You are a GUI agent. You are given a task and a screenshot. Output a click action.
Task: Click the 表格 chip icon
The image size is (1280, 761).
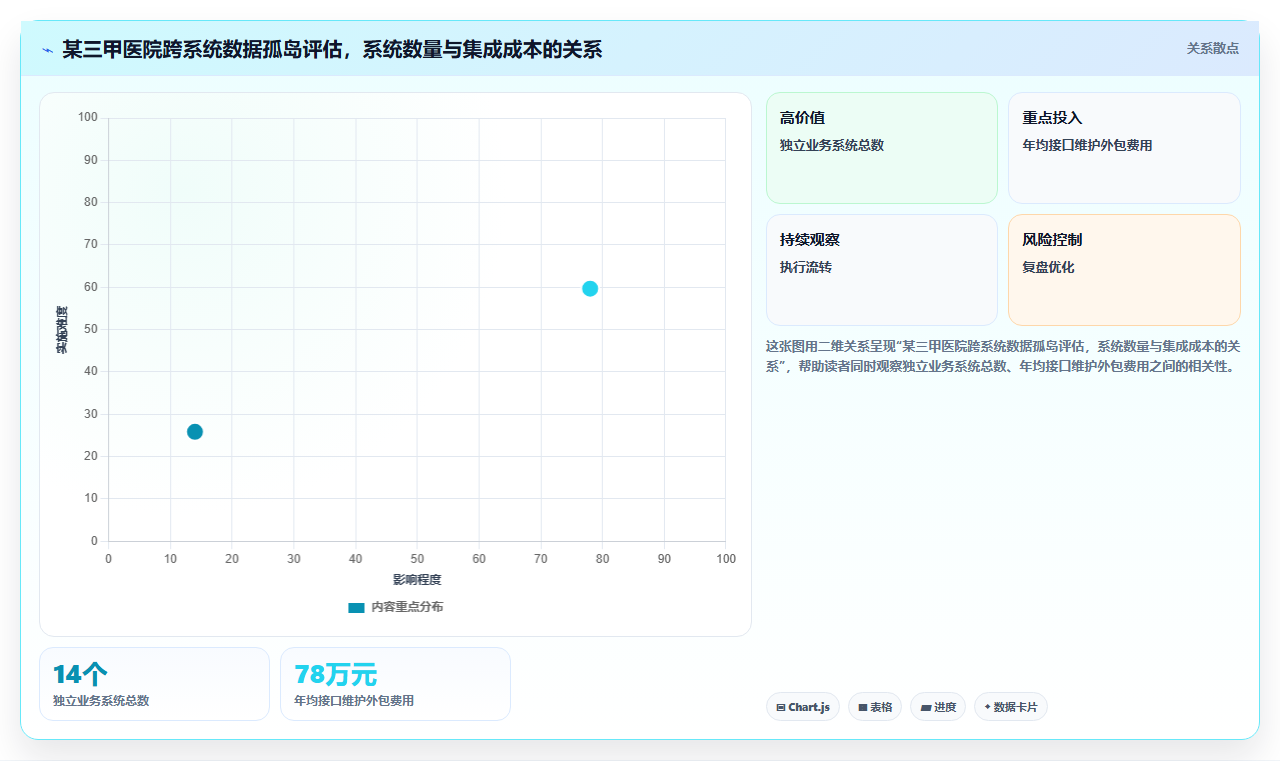[x=863, y=708]
